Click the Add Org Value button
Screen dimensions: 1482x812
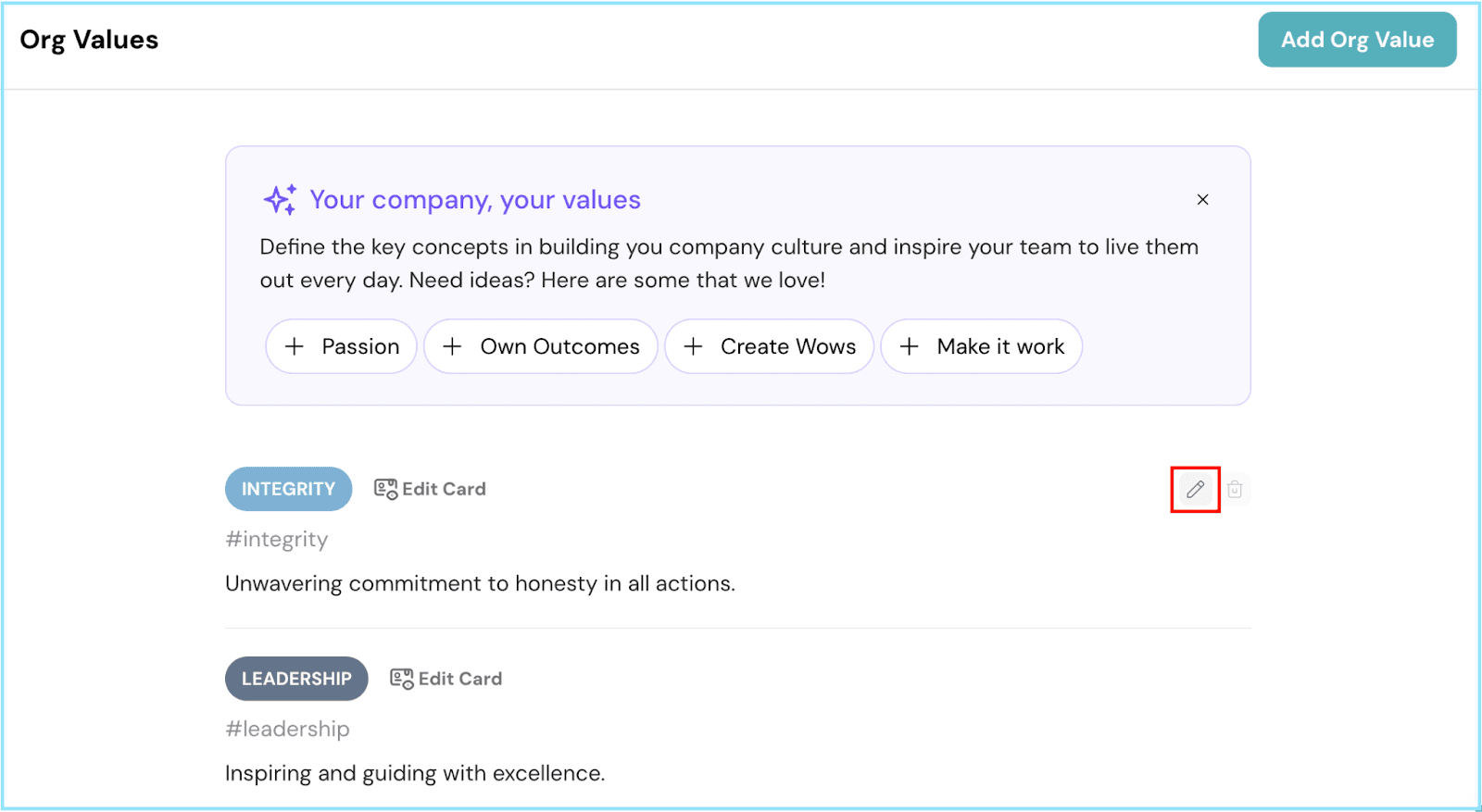click(x=1356, y=40)
